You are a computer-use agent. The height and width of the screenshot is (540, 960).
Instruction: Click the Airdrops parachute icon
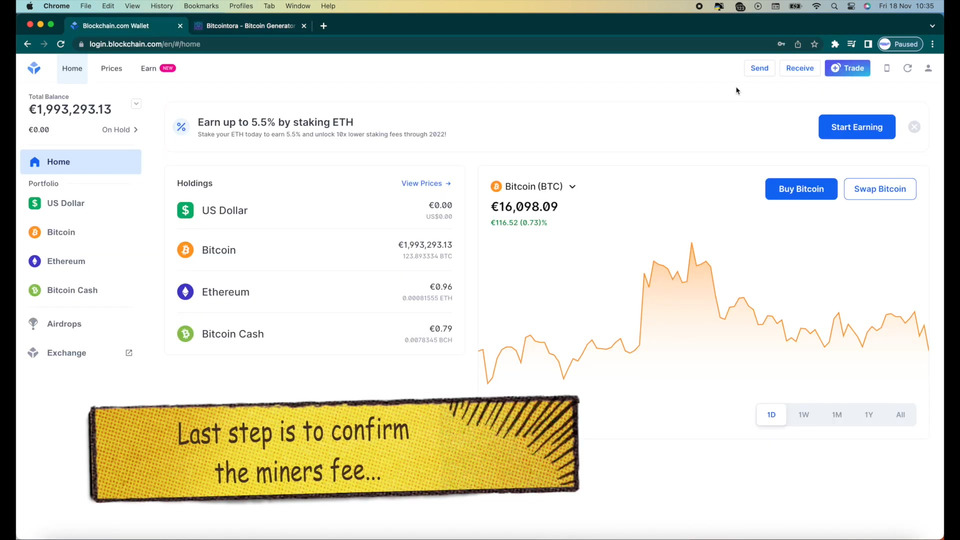click(x=34, y=323)
